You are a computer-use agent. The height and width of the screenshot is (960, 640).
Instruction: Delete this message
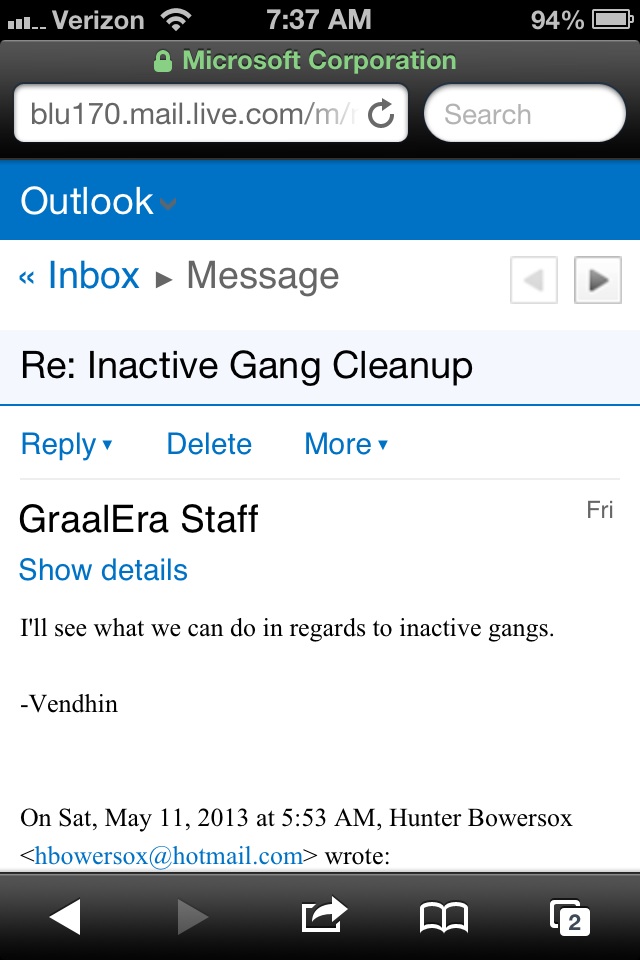209,444
